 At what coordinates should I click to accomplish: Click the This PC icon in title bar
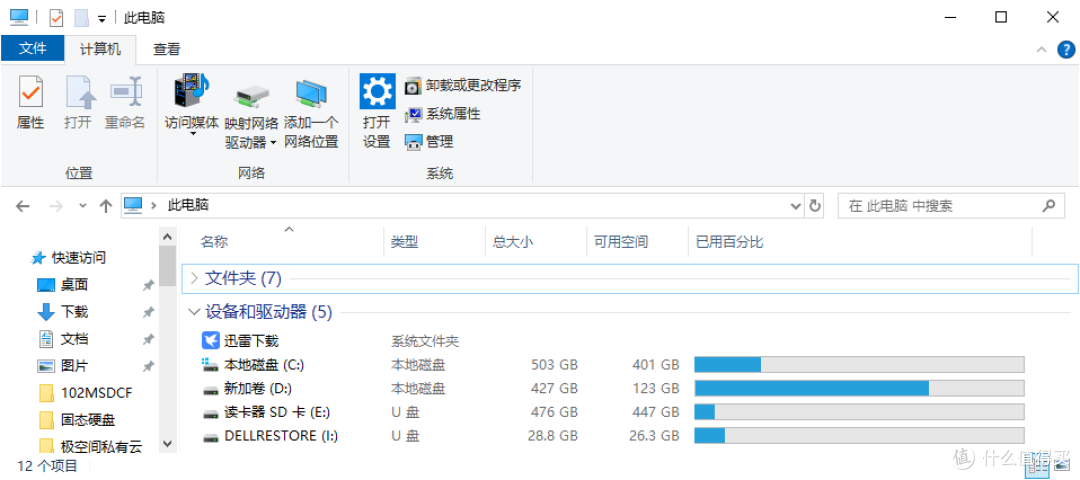[x=19, y=17]
